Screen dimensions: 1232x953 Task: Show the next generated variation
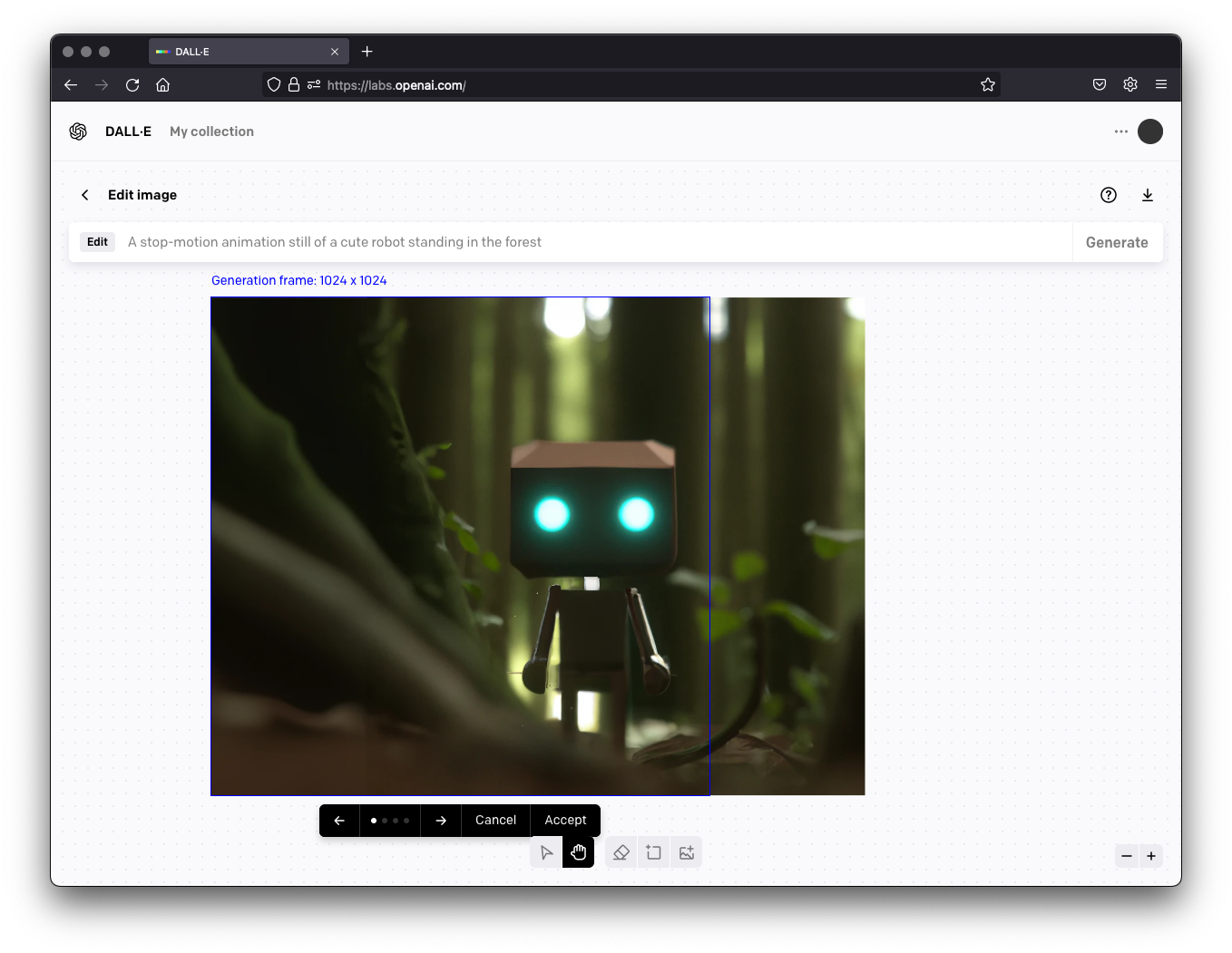[x=441, y=821]
